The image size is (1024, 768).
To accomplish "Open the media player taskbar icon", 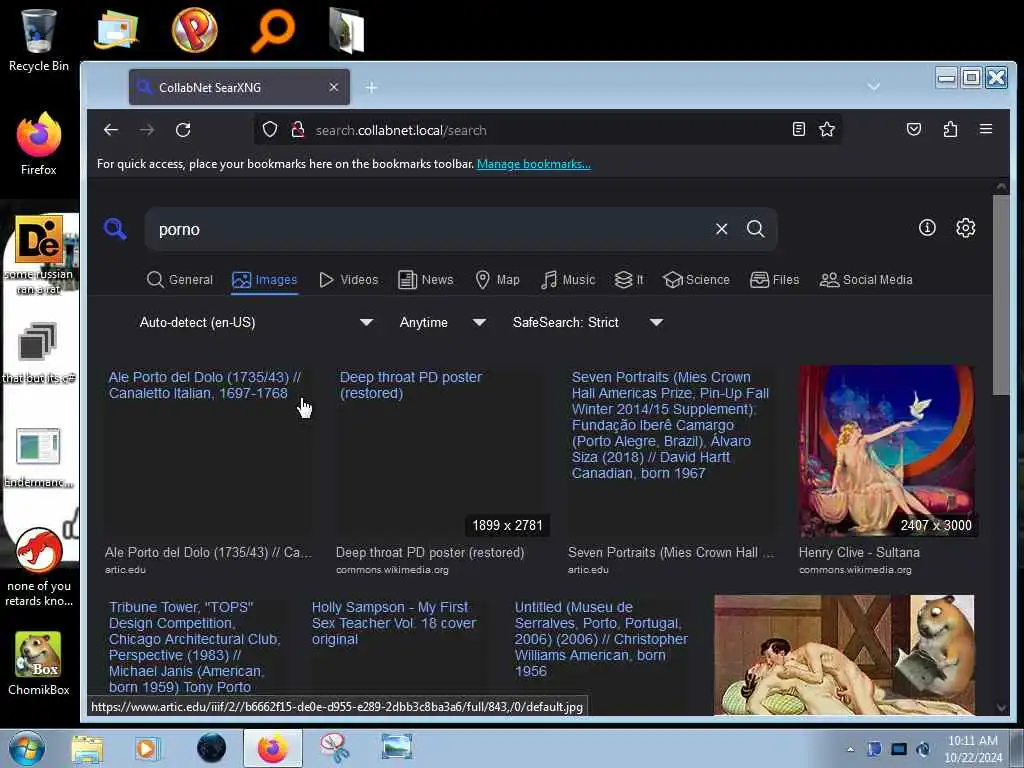I will click(148, 749).
